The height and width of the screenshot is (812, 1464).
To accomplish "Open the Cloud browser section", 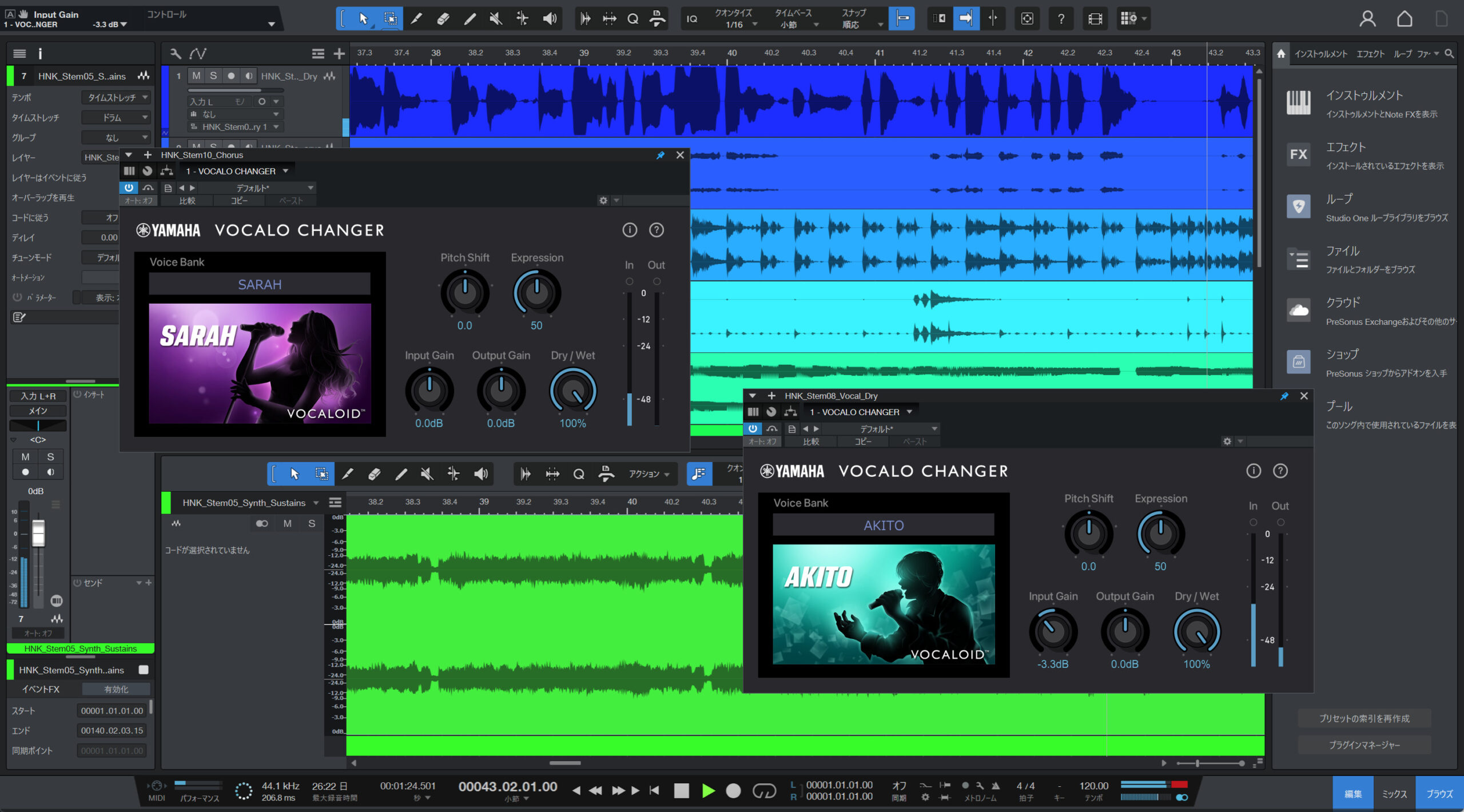I will tap(1298, 311).
